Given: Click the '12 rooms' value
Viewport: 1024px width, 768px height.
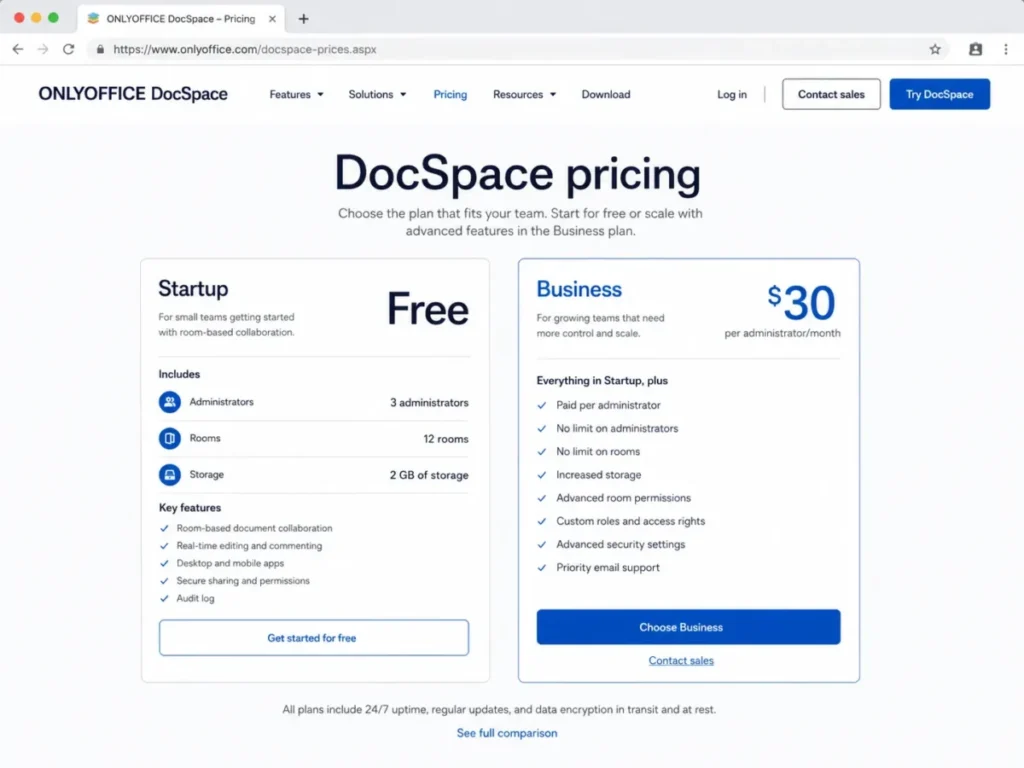Looking at the screenshot, I should coord(445,439).
